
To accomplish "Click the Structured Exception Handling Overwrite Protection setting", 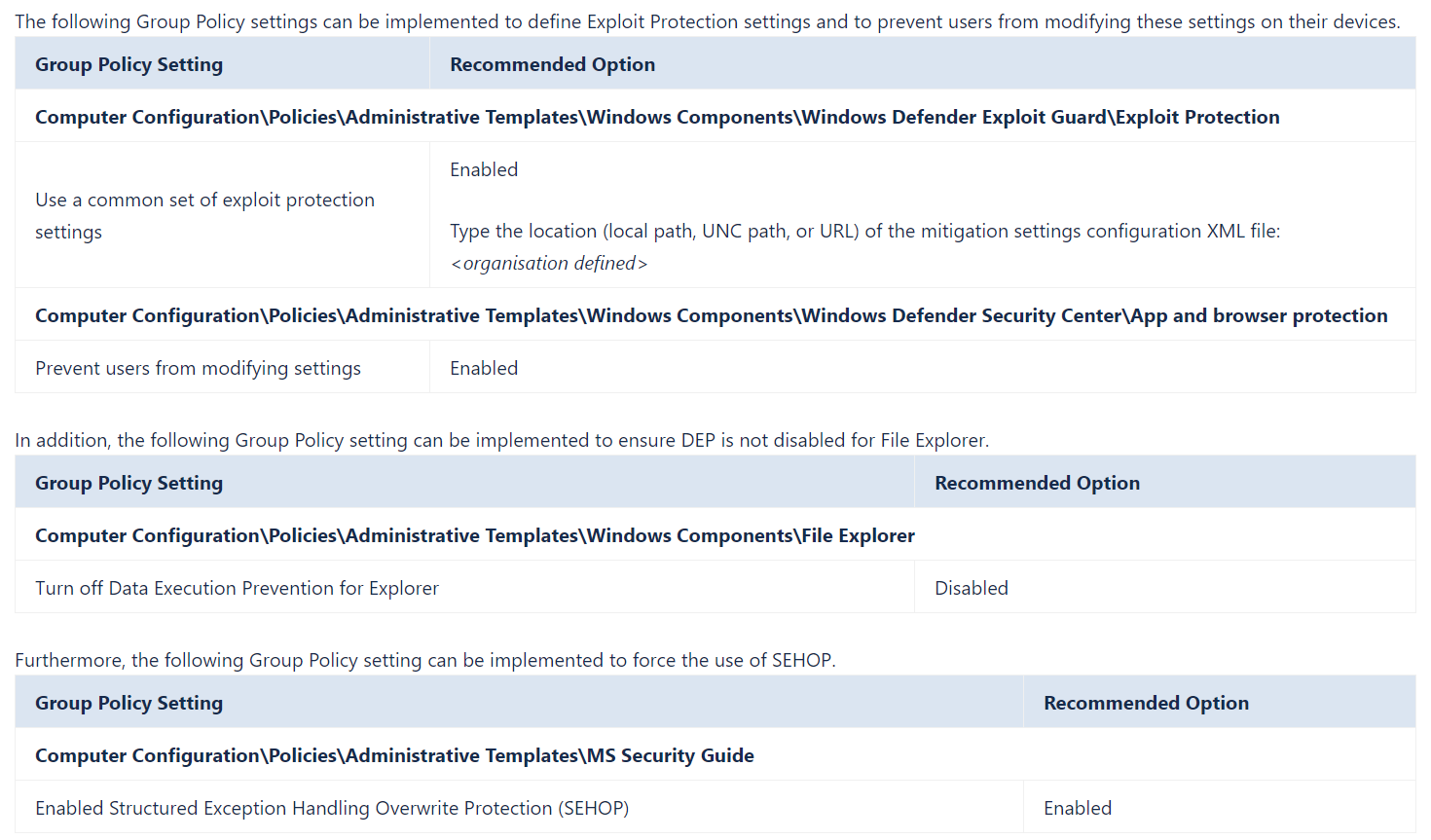I will 332,808.
